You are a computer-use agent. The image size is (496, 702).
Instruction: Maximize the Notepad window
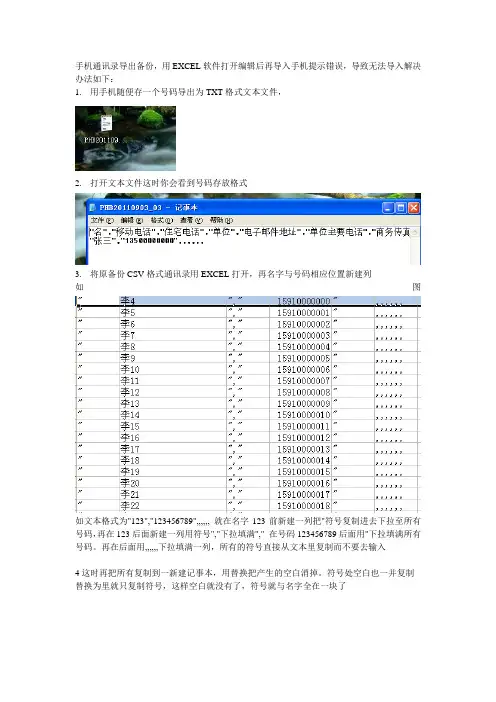401,208
